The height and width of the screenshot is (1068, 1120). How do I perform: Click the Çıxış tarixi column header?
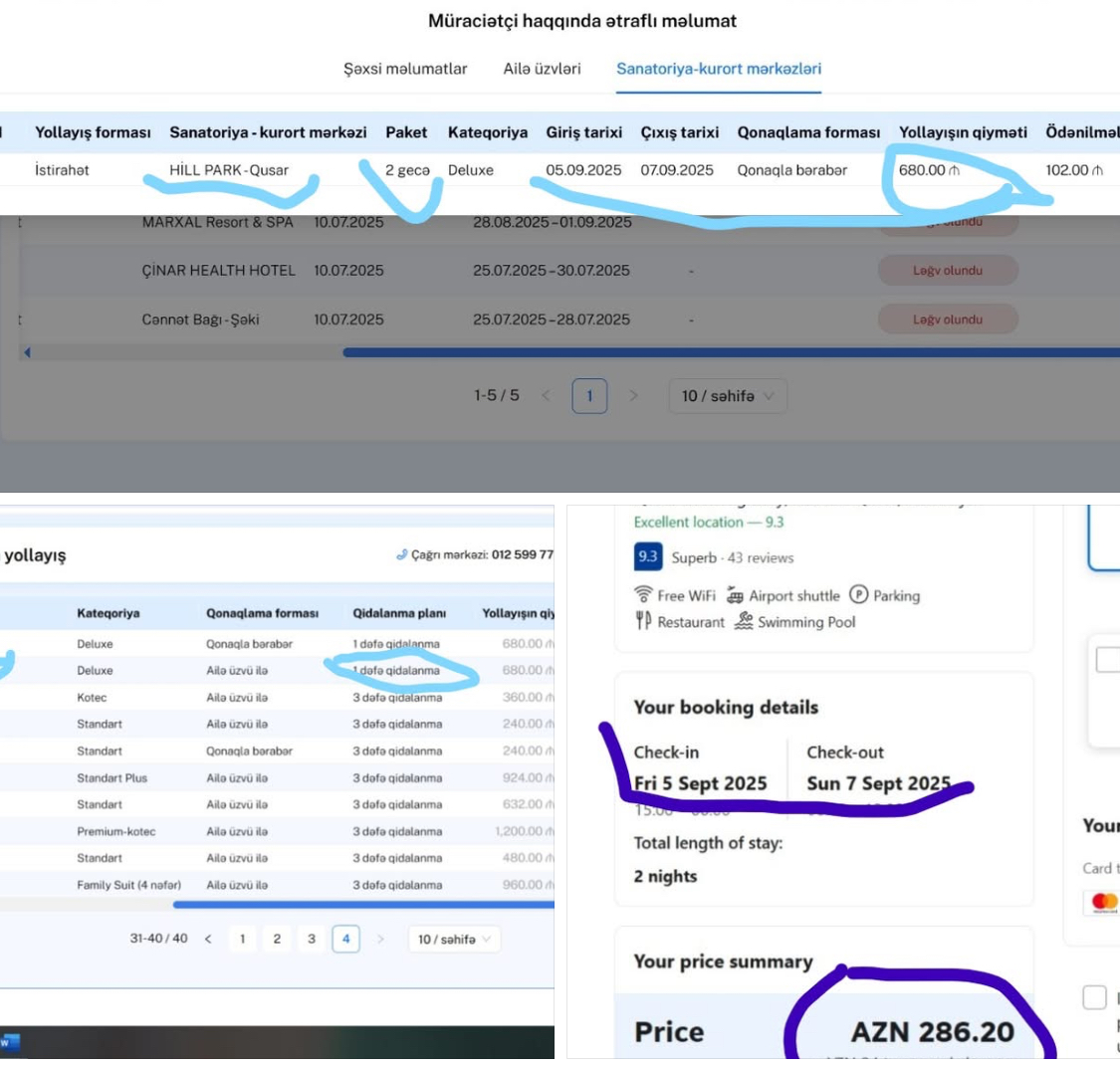679,132
